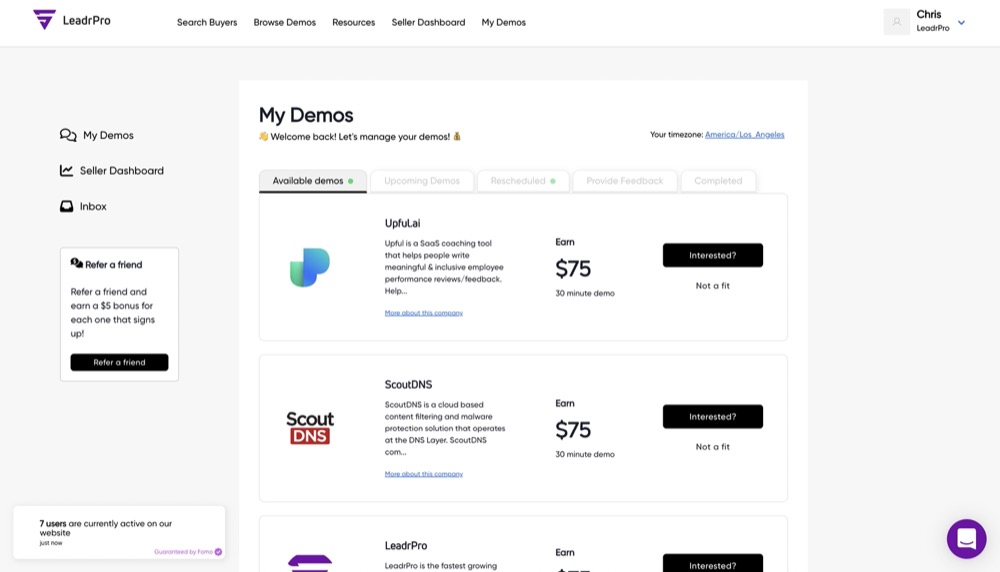
Task: Open More about this company for Upful.ai
Action: [423, 313]
